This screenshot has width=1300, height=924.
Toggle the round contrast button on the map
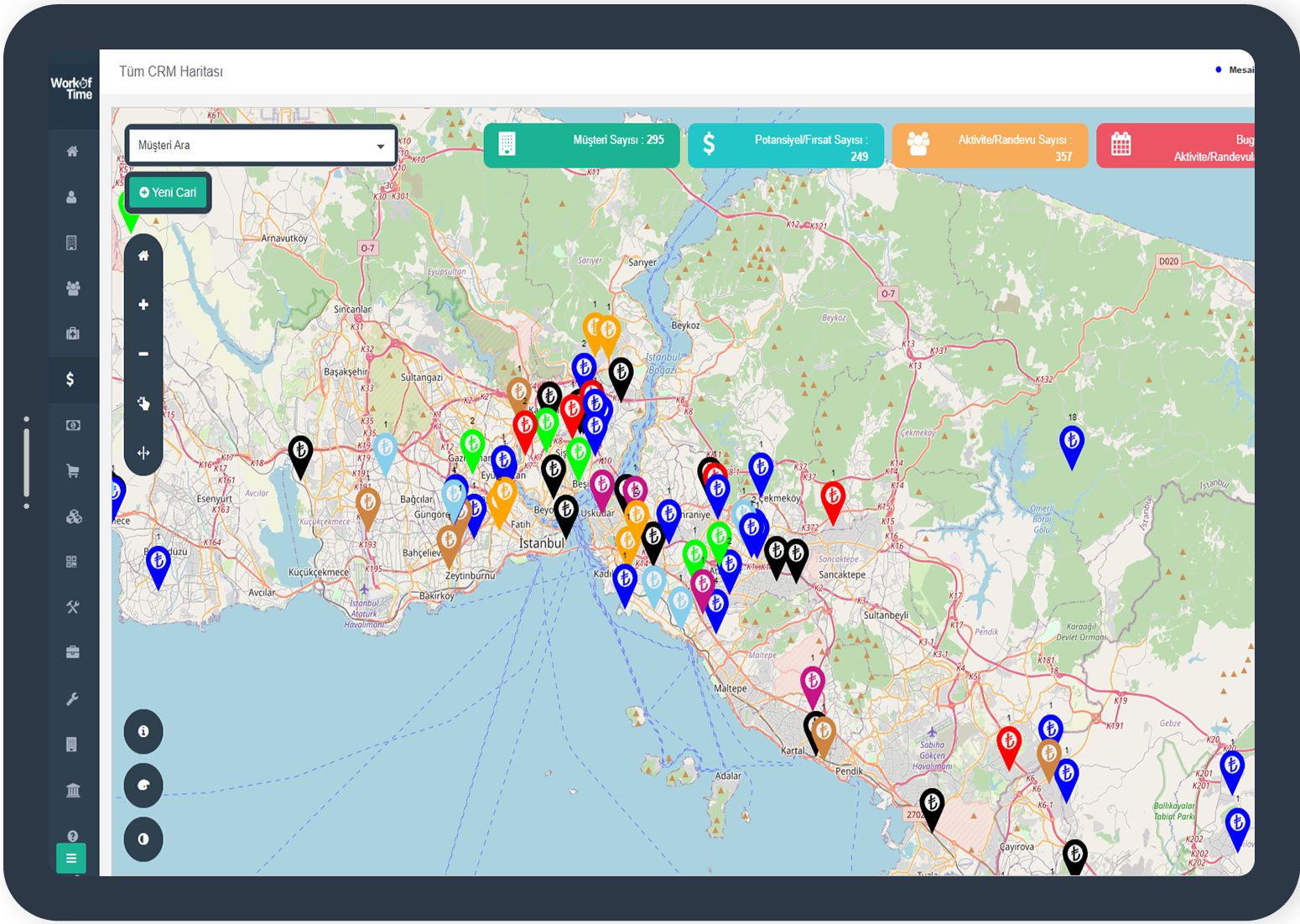(143, 838)
